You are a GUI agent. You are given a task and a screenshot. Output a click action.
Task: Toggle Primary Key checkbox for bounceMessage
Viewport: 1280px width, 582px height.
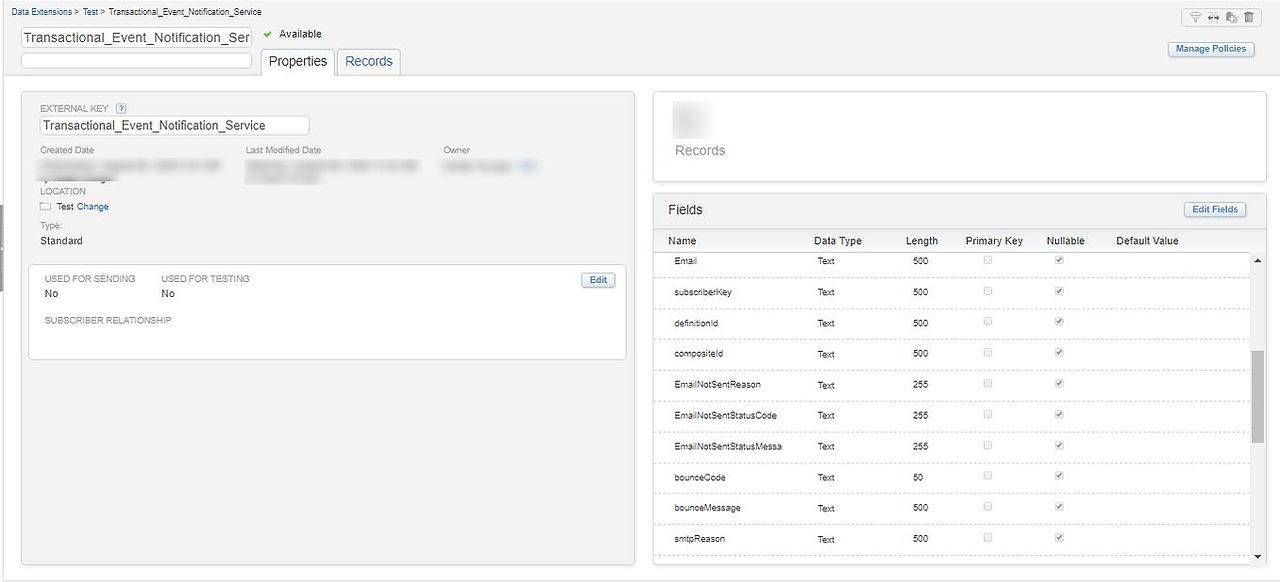[988, 507]
